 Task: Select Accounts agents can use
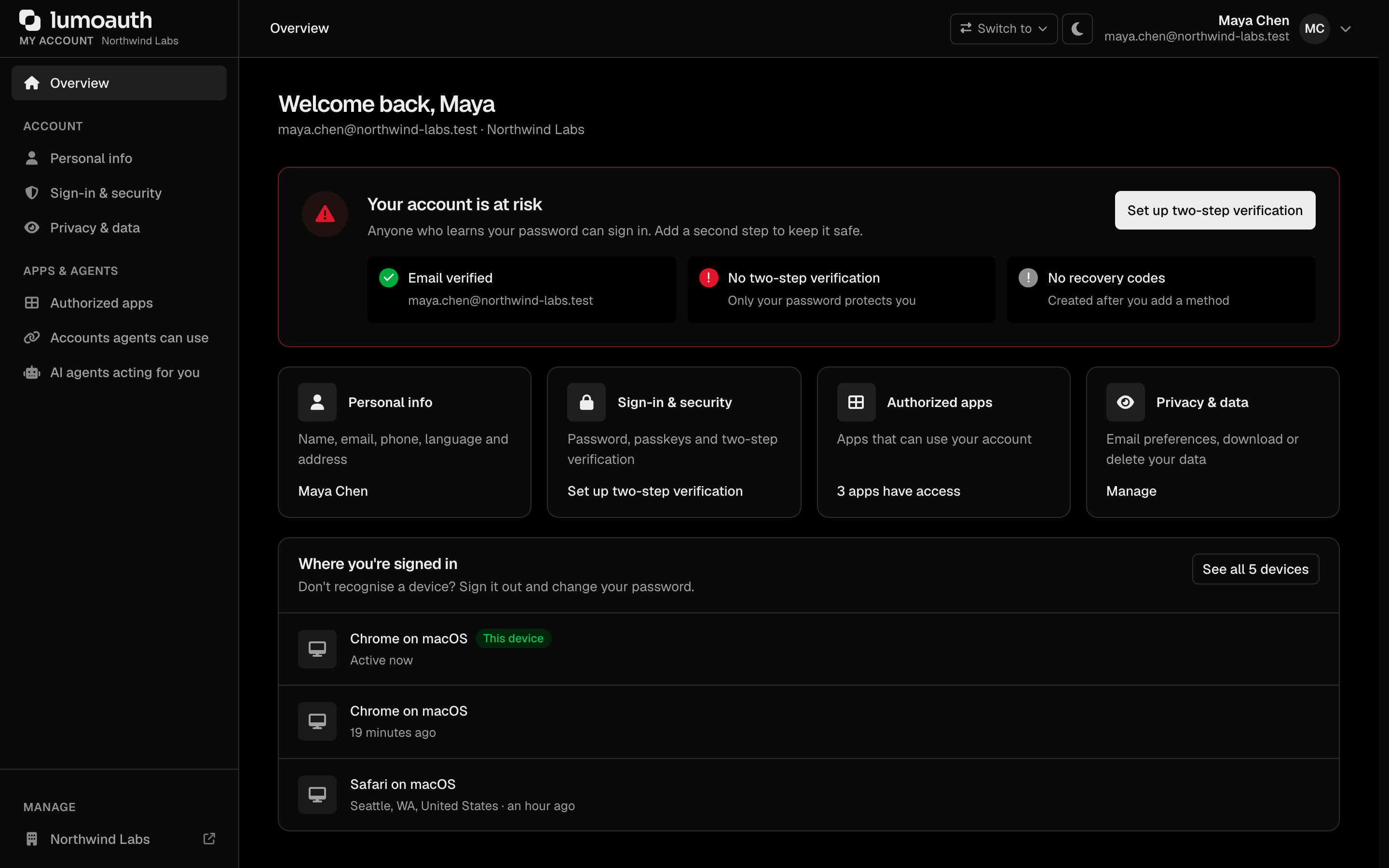(119, 338)
